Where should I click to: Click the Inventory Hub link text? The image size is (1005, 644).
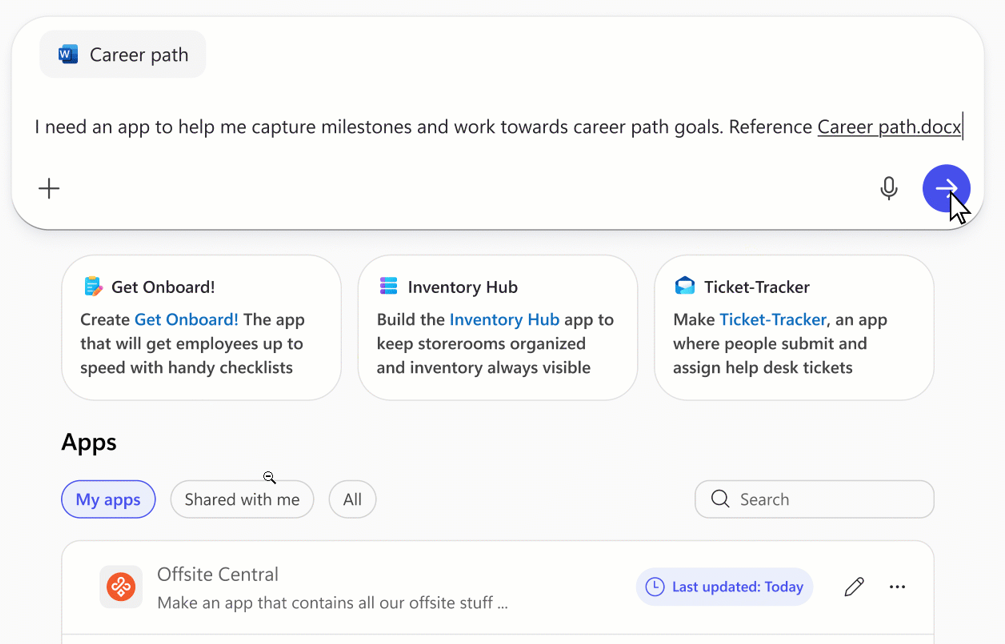tap(504, 320)
